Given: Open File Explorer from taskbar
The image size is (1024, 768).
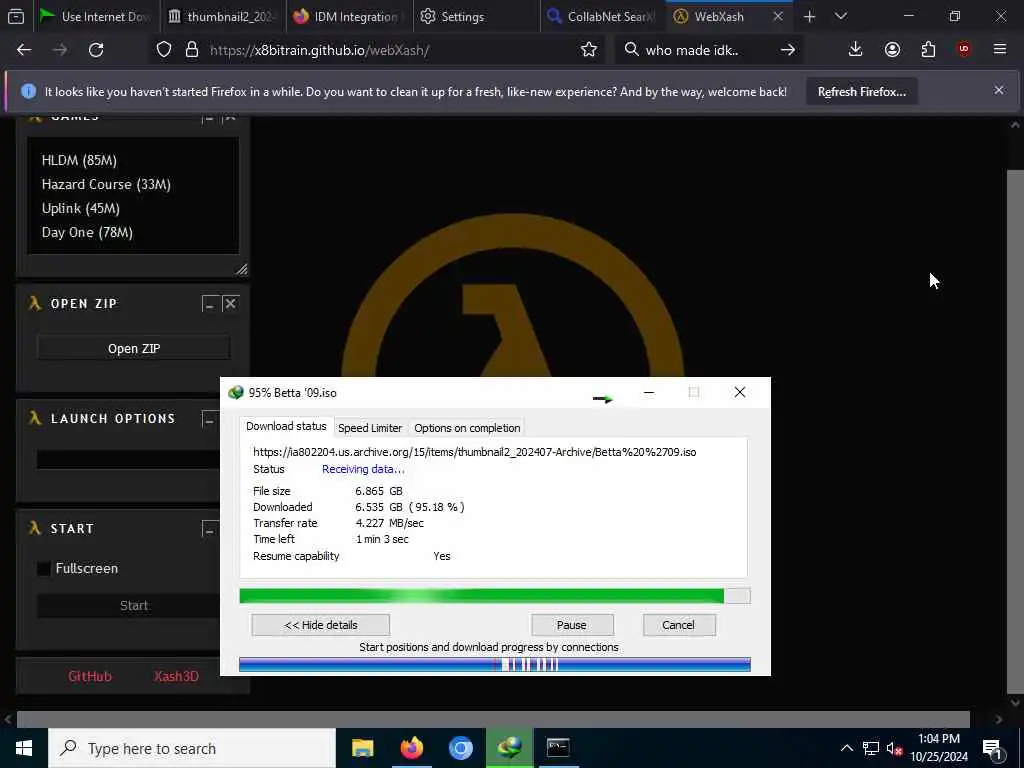Looking at the screenshot, I should 362,748.
